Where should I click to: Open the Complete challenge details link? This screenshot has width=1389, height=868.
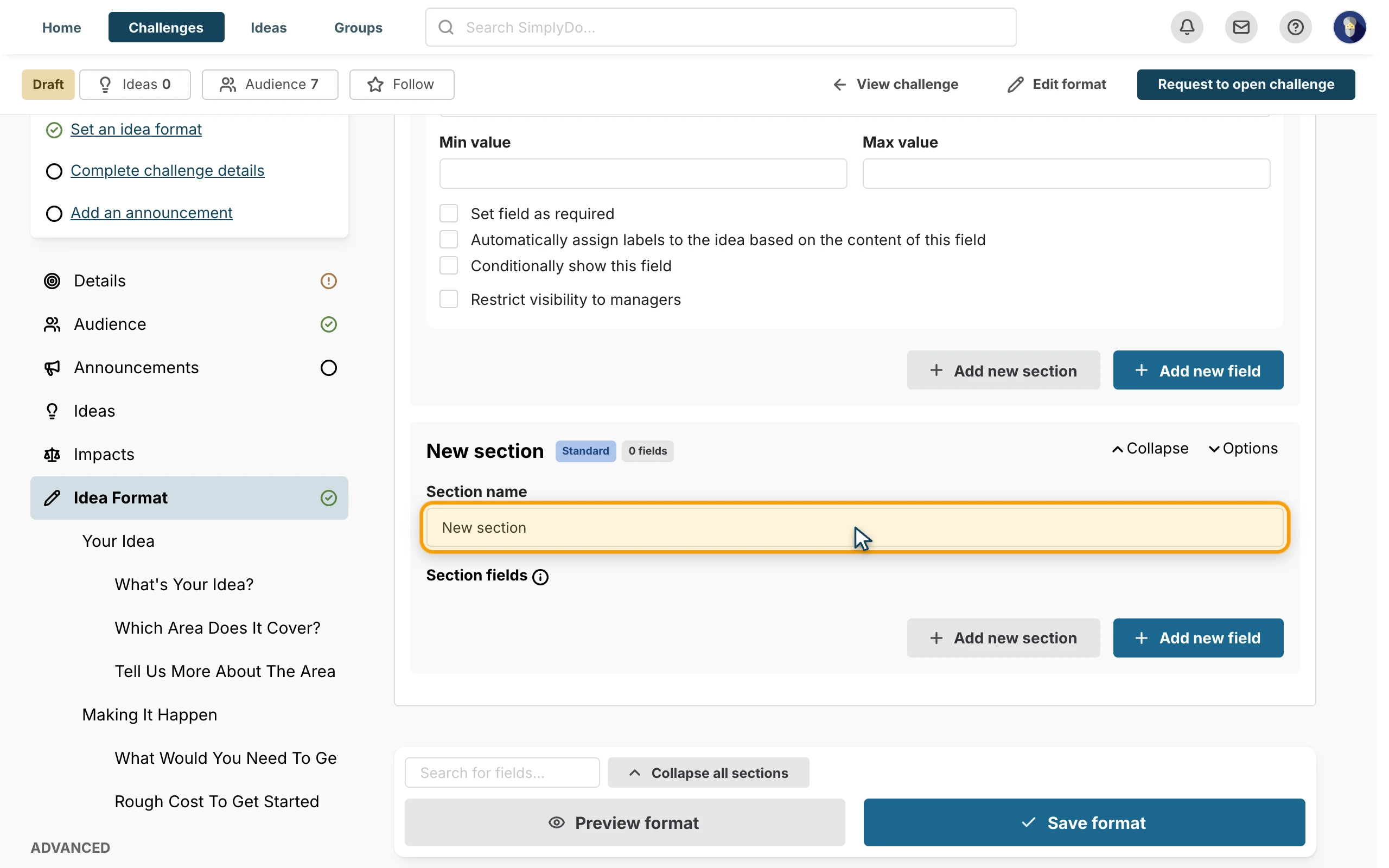[x=168, y=170]
